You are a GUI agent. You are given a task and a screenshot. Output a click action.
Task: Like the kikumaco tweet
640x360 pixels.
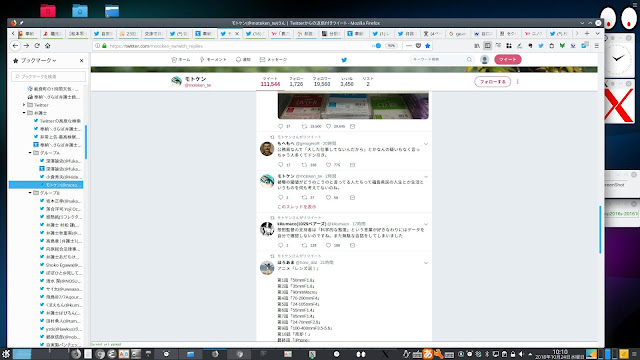tap(328, 245)
